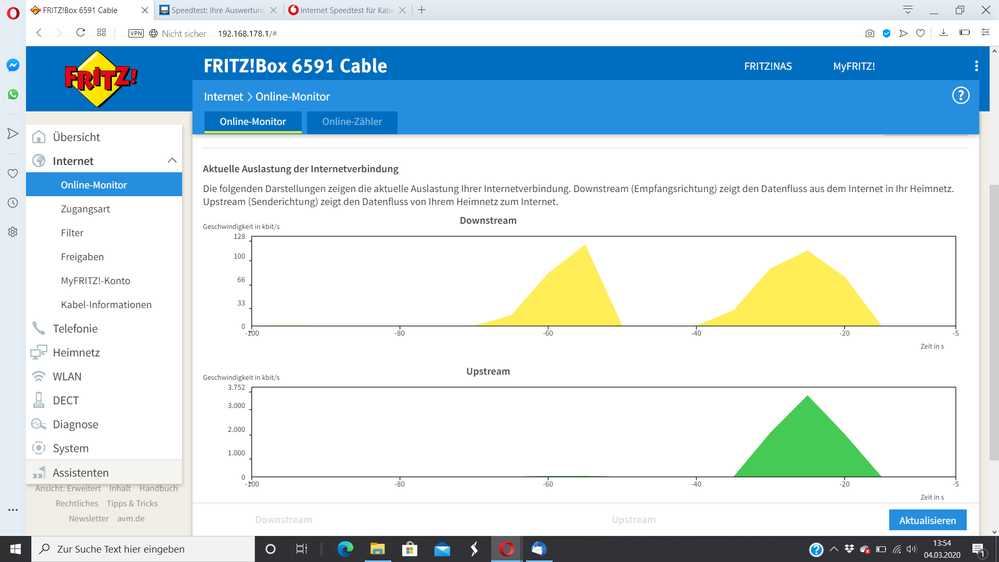Open downloads icon in toolbar
The height and width of the screenshot is (562, 999).
(944, 32)
